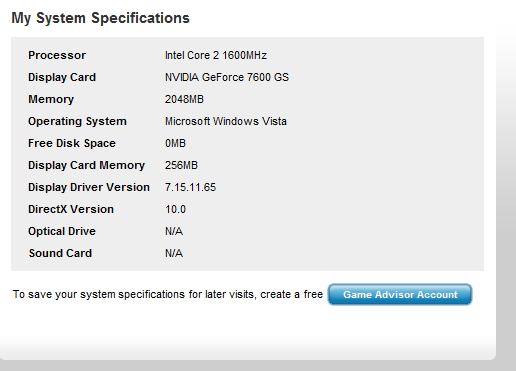516x371 pixels.
Task: Select the 'Operating System' label
Action: [77, 121]
